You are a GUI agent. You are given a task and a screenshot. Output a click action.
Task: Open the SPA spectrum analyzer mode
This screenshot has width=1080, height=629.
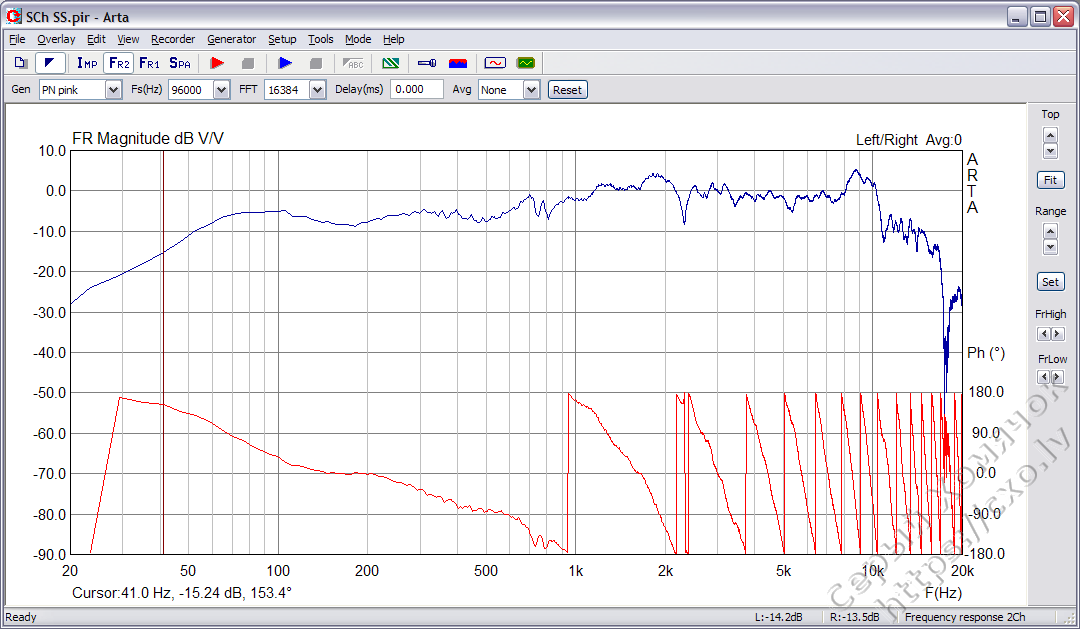(180, 62)
